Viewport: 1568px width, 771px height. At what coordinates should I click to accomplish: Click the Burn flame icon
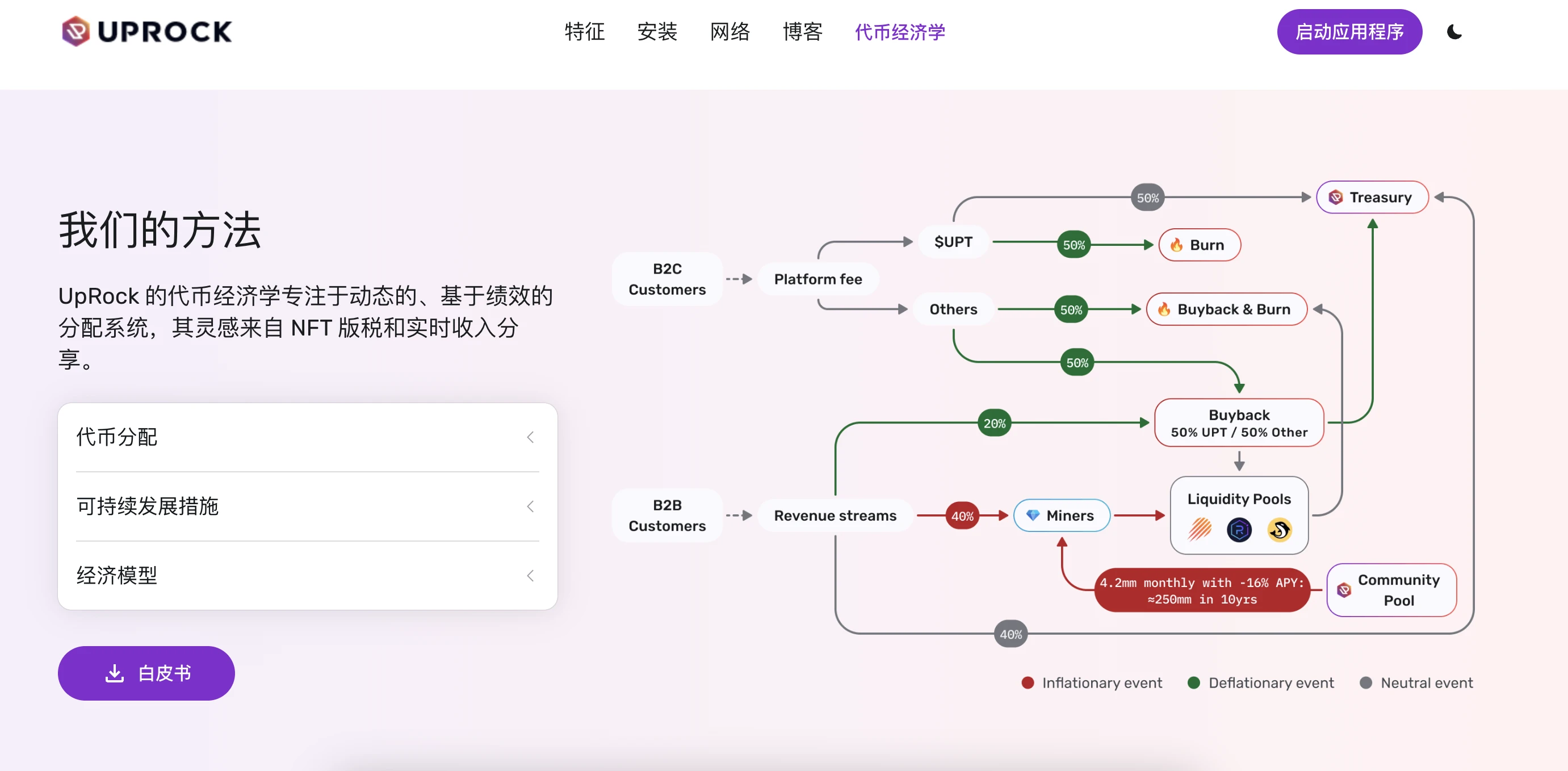click(x=1177, y=245)
